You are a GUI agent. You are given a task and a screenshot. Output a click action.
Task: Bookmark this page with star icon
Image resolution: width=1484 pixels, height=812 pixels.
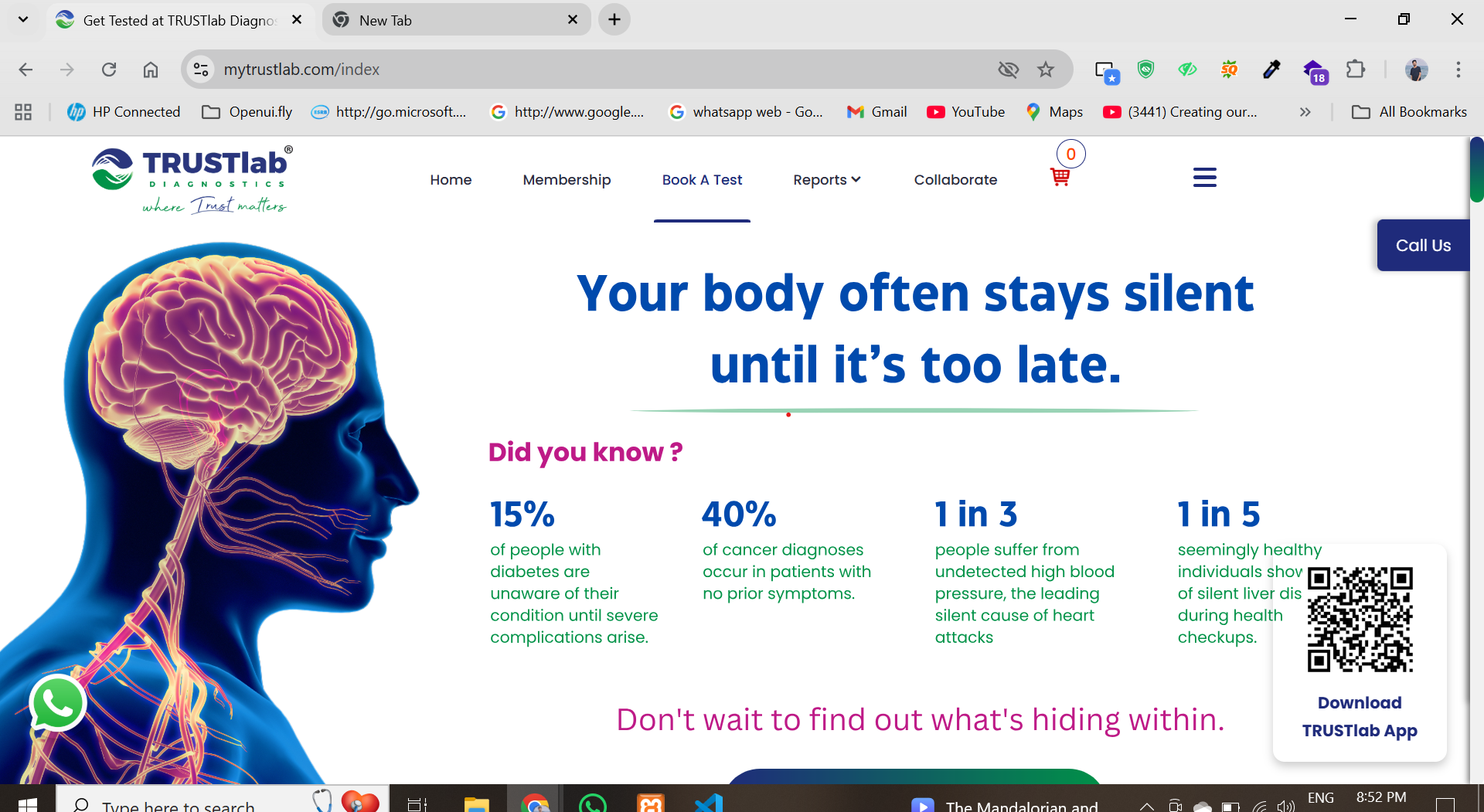pyautogui.click(x=1046, y=70)
